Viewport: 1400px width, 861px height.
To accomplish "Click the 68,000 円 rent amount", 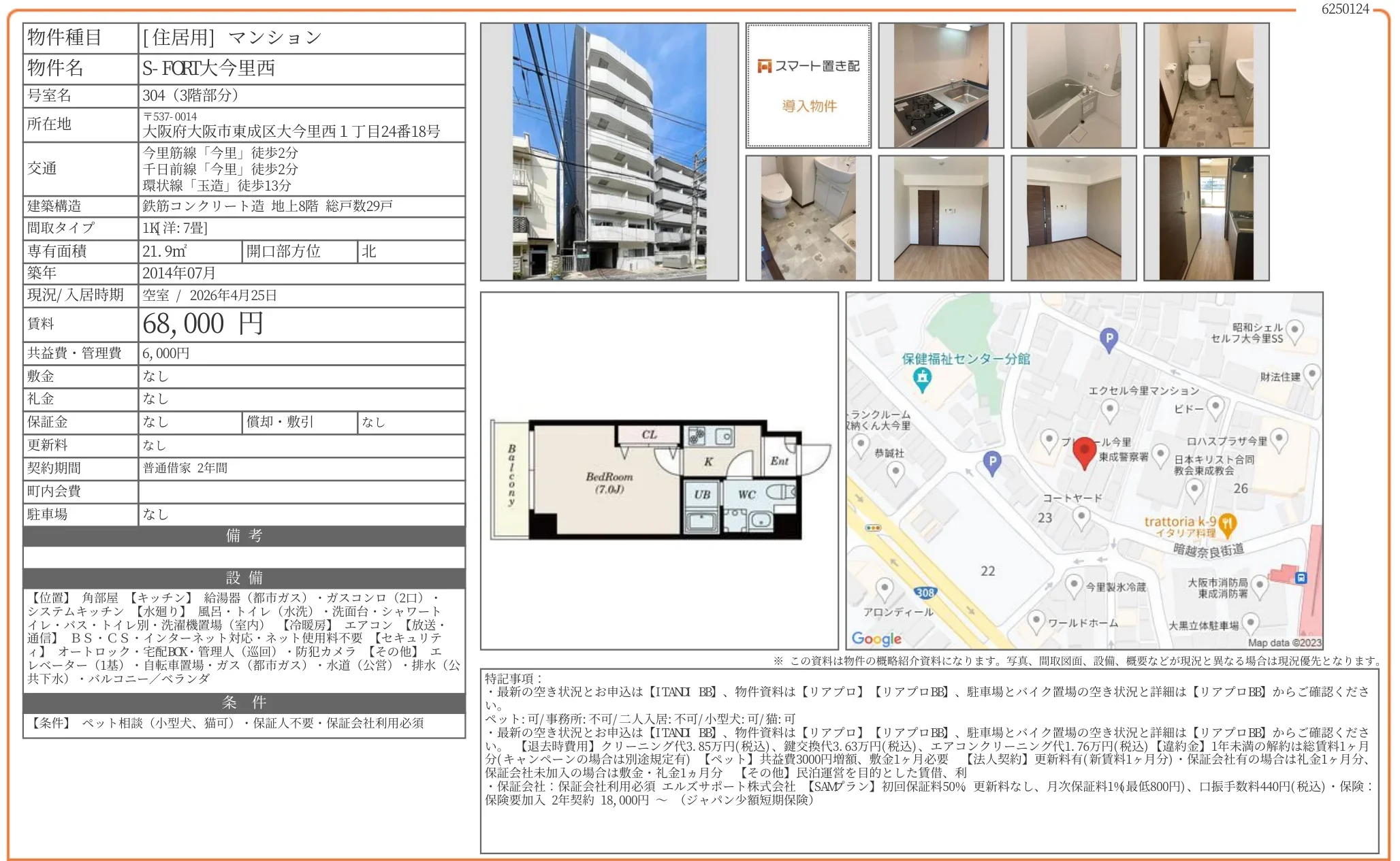I will point(203,324).
